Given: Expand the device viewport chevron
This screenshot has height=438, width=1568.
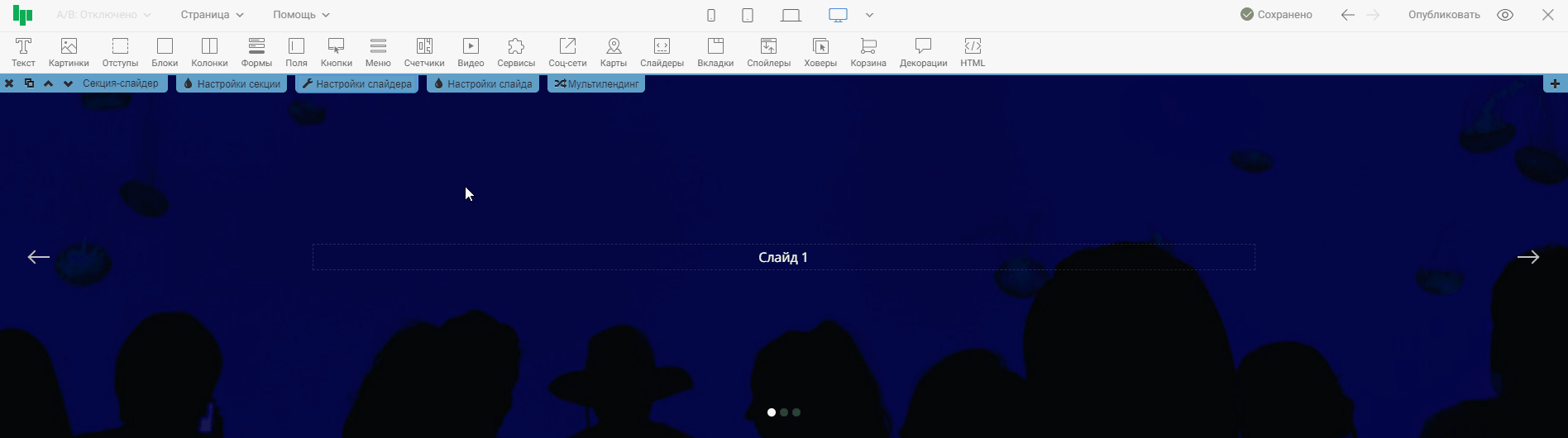Looking at the screenshot, I should tap(869, 15).
